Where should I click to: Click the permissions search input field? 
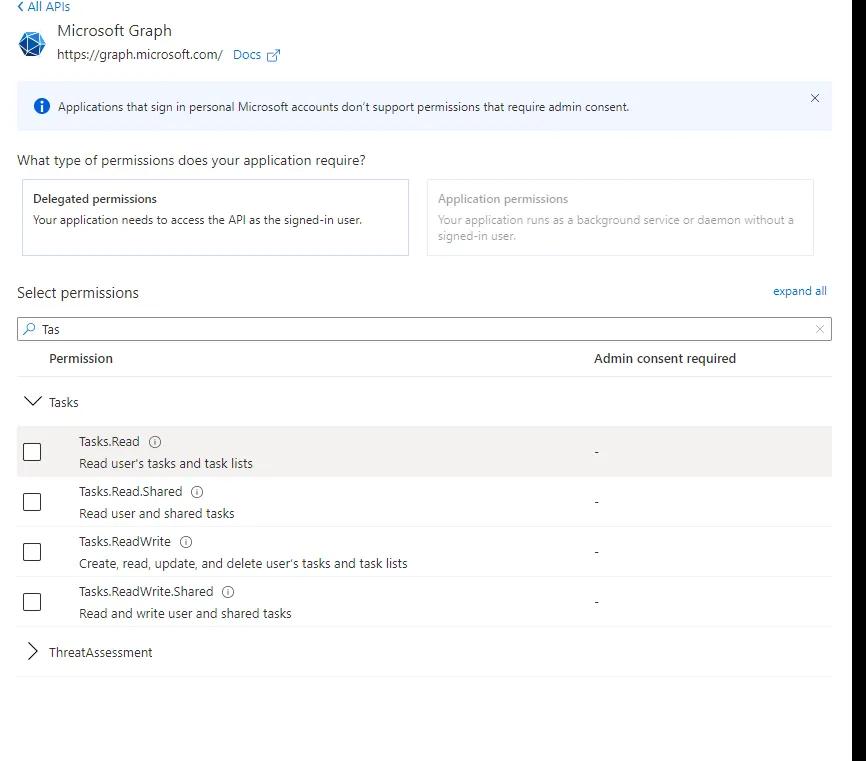tap(420, 329)
